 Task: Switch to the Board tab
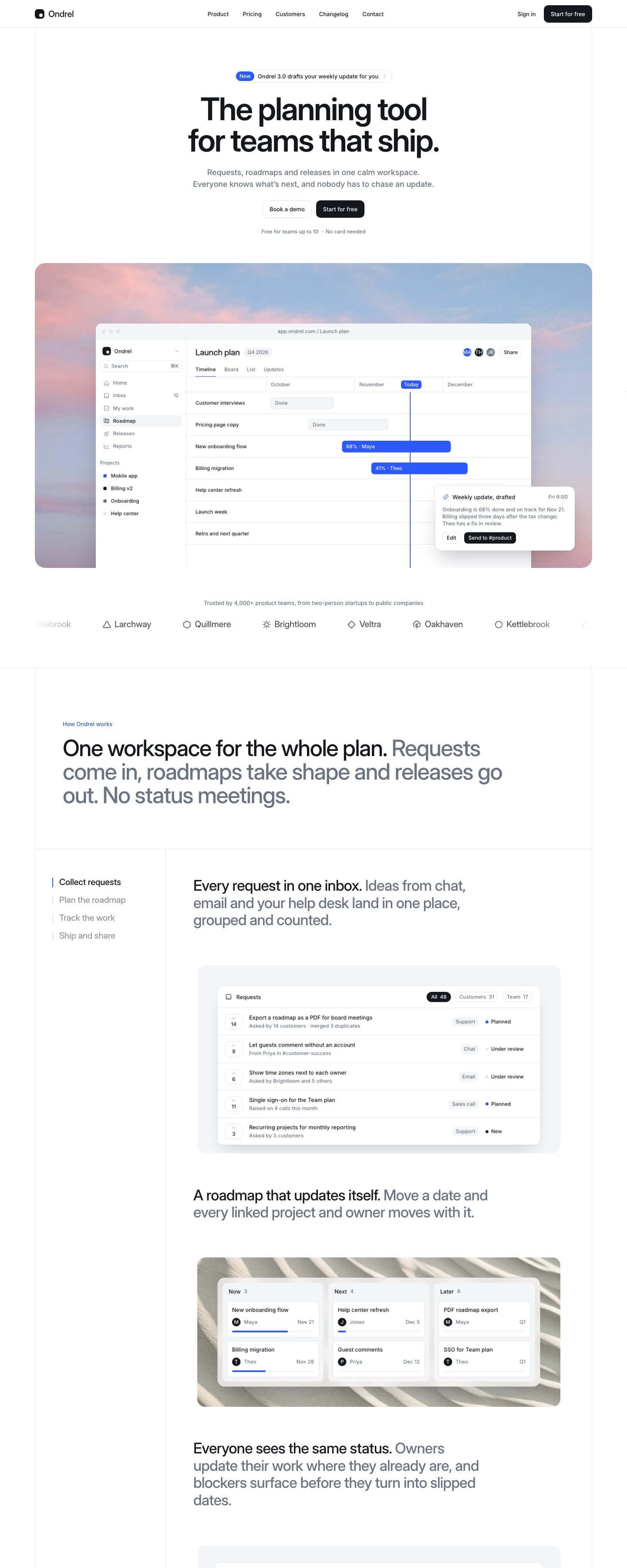click(231, 369)
